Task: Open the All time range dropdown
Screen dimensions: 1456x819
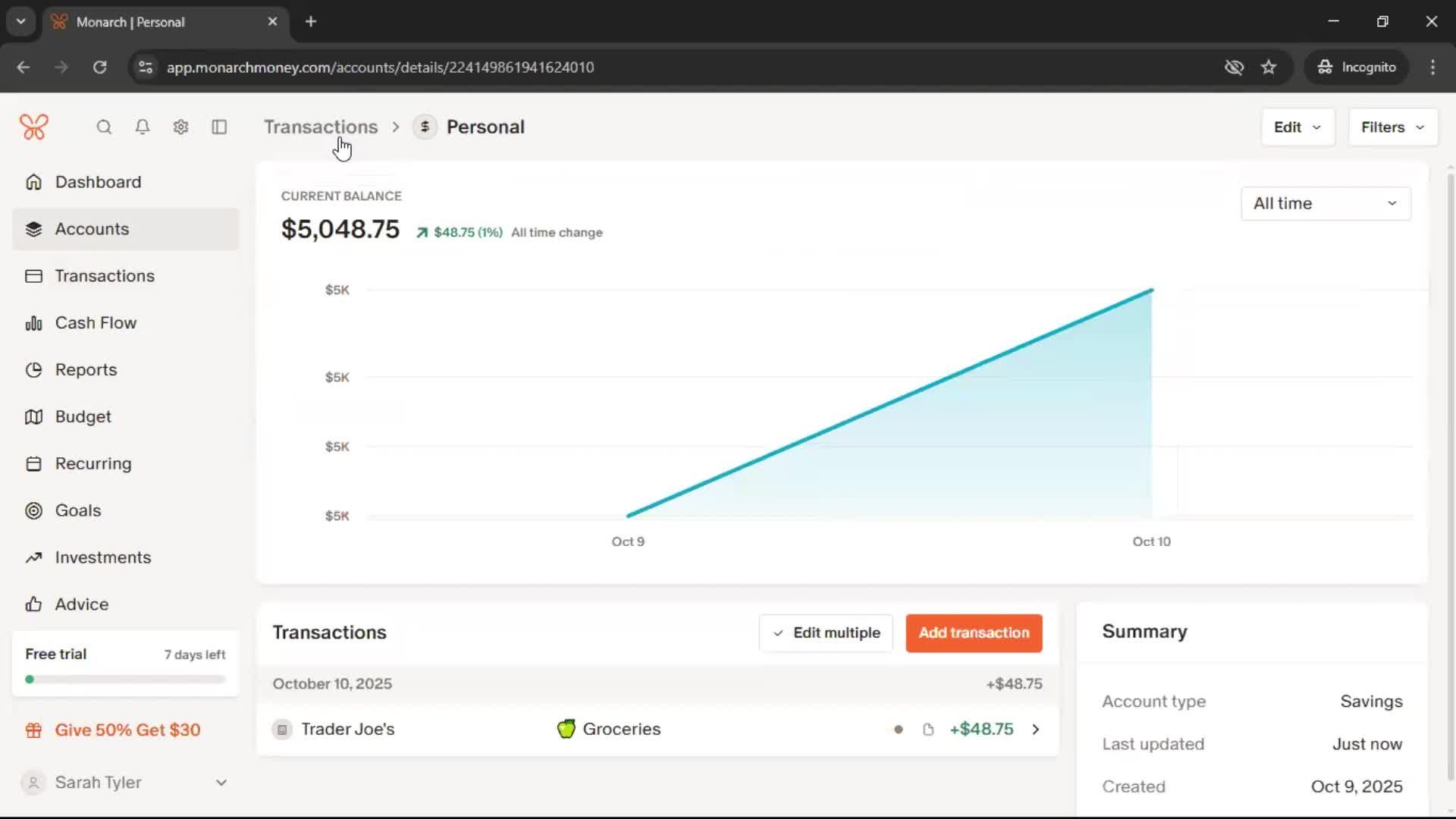Action: tap(1325, 203)
